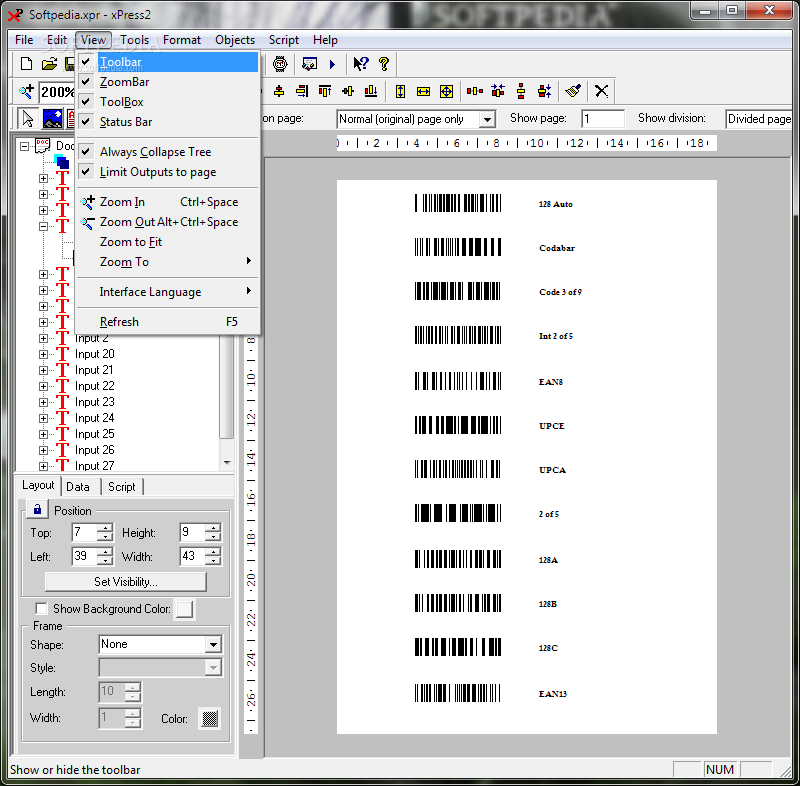Click the make same size icon
The width and height of the screenshot is (800, 786).
coord(446,91)
